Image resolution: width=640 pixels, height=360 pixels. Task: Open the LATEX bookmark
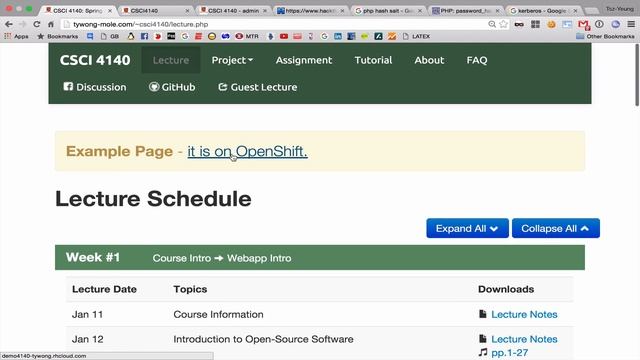click(x=416, y=36)
